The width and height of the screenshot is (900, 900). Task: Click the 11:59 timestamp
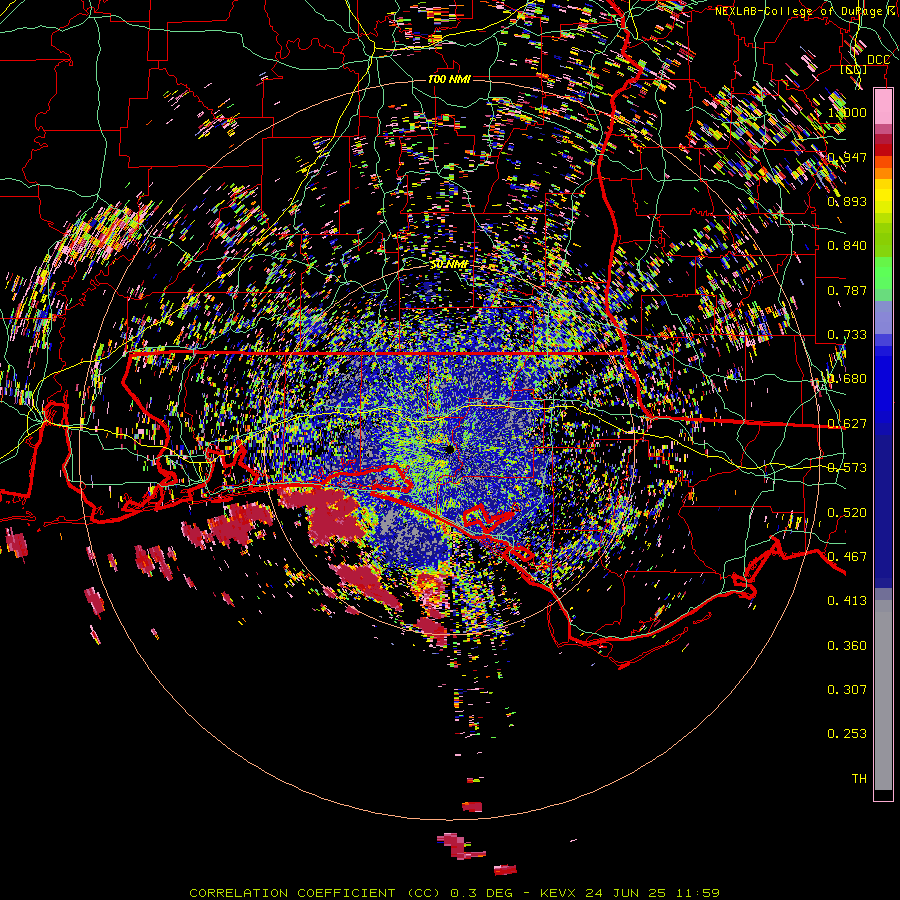(697, 893)
